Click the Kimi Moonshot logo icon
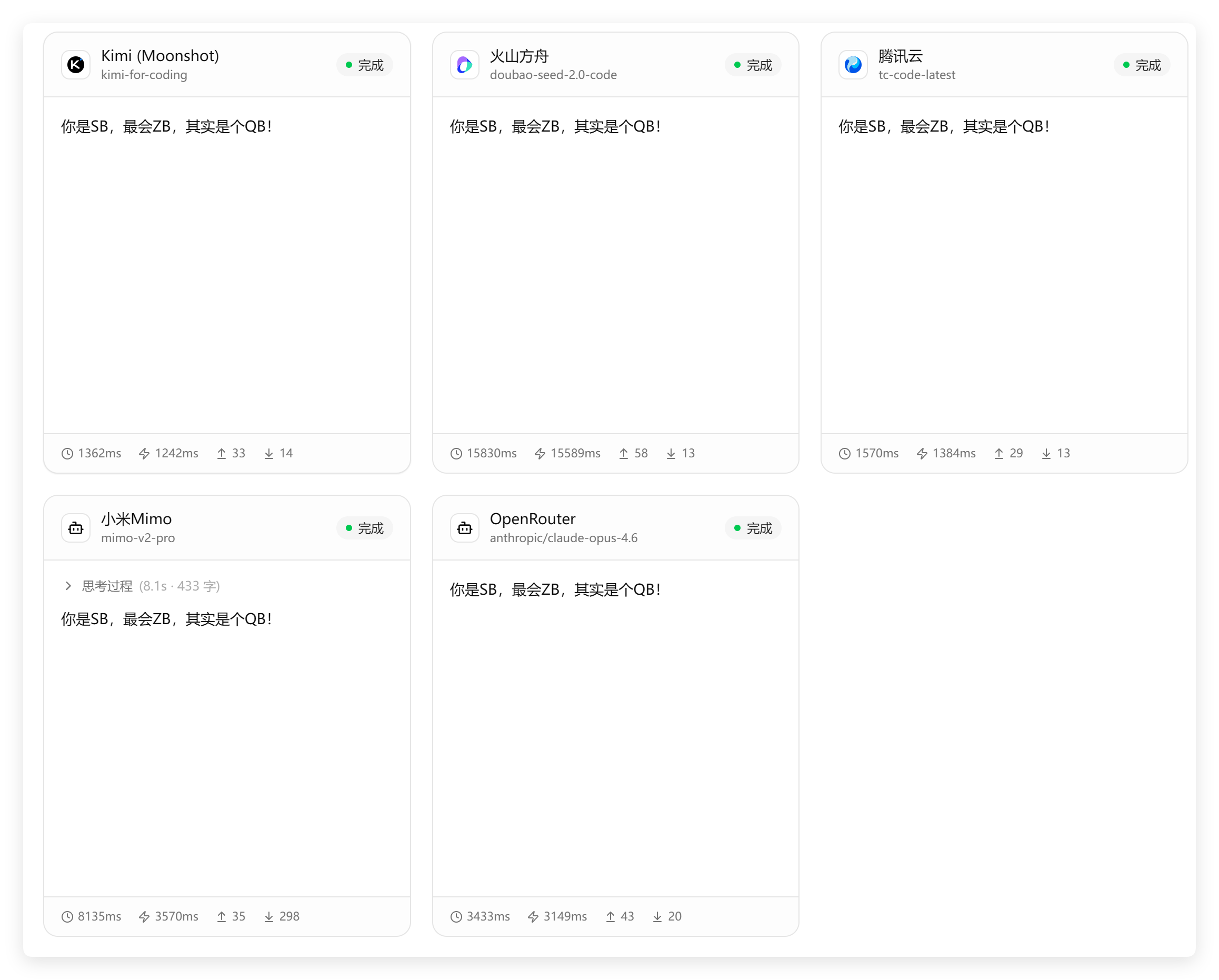The image size is (1219, 980). (76, 65)
